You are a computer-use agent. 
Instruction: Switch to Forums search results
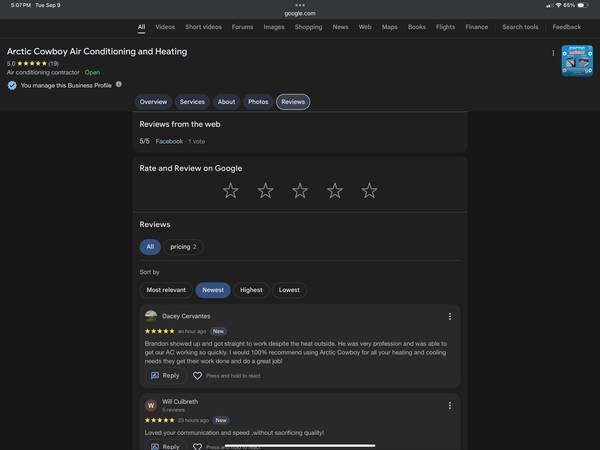pyautogui.click(x=242, y=27)
